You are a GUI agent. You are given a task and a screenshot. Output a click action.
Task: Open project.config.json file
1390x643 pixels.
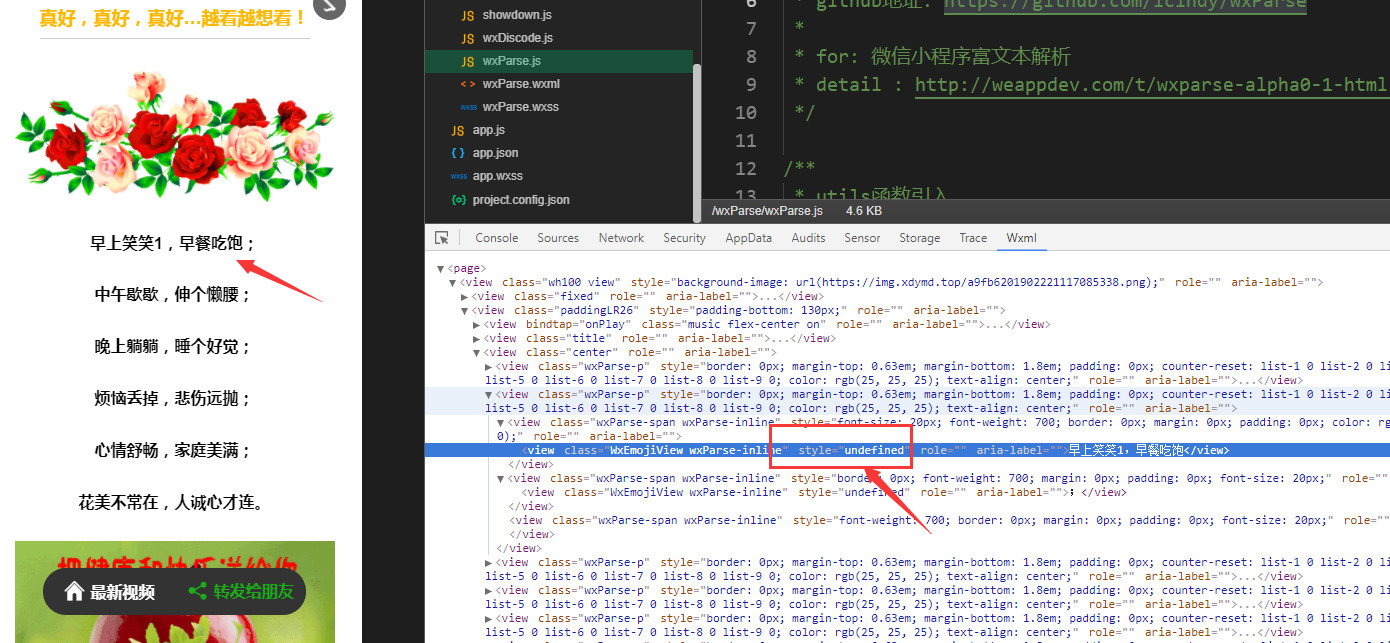coord(521,200)
